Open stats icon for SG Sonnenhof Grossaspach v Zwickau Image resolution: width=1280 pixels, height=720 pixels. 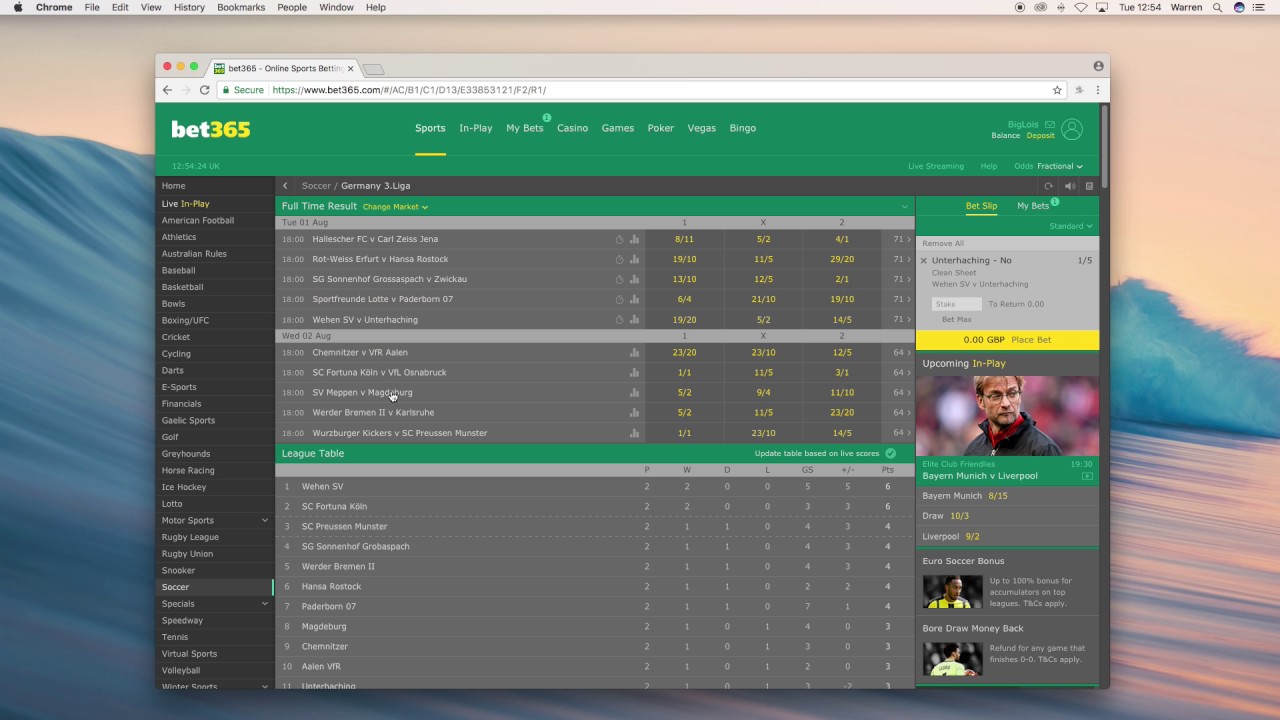tap(634, 279)
